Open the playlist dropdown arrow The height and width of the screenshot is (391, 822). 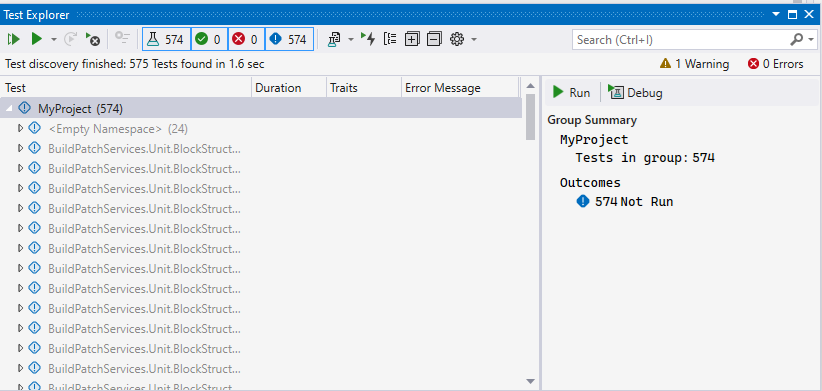[351, 40]
